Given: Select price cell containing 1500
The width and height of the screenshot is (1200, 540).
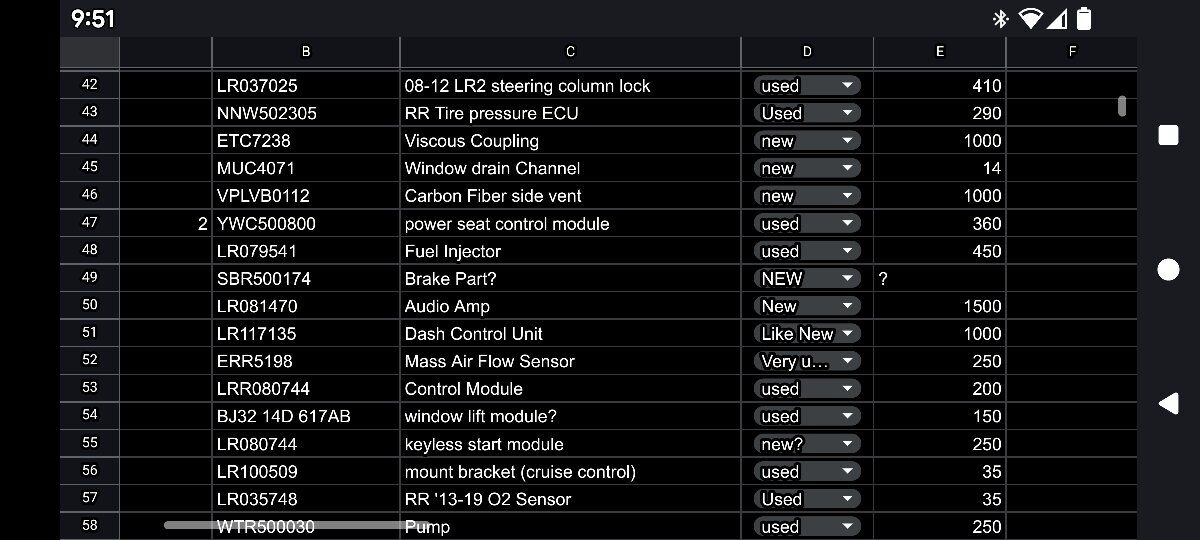Looking at the screenshot, I should point(939,306).
